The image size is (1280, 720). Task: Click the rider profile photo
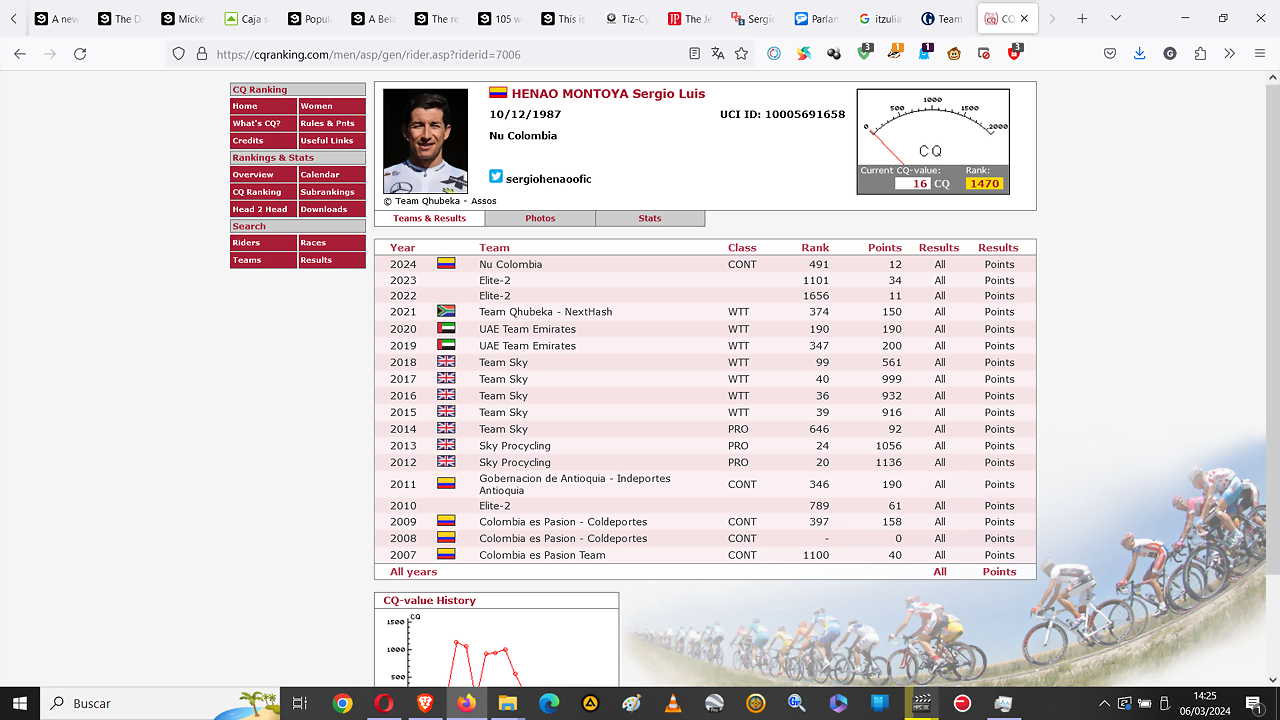coord(425,141)
